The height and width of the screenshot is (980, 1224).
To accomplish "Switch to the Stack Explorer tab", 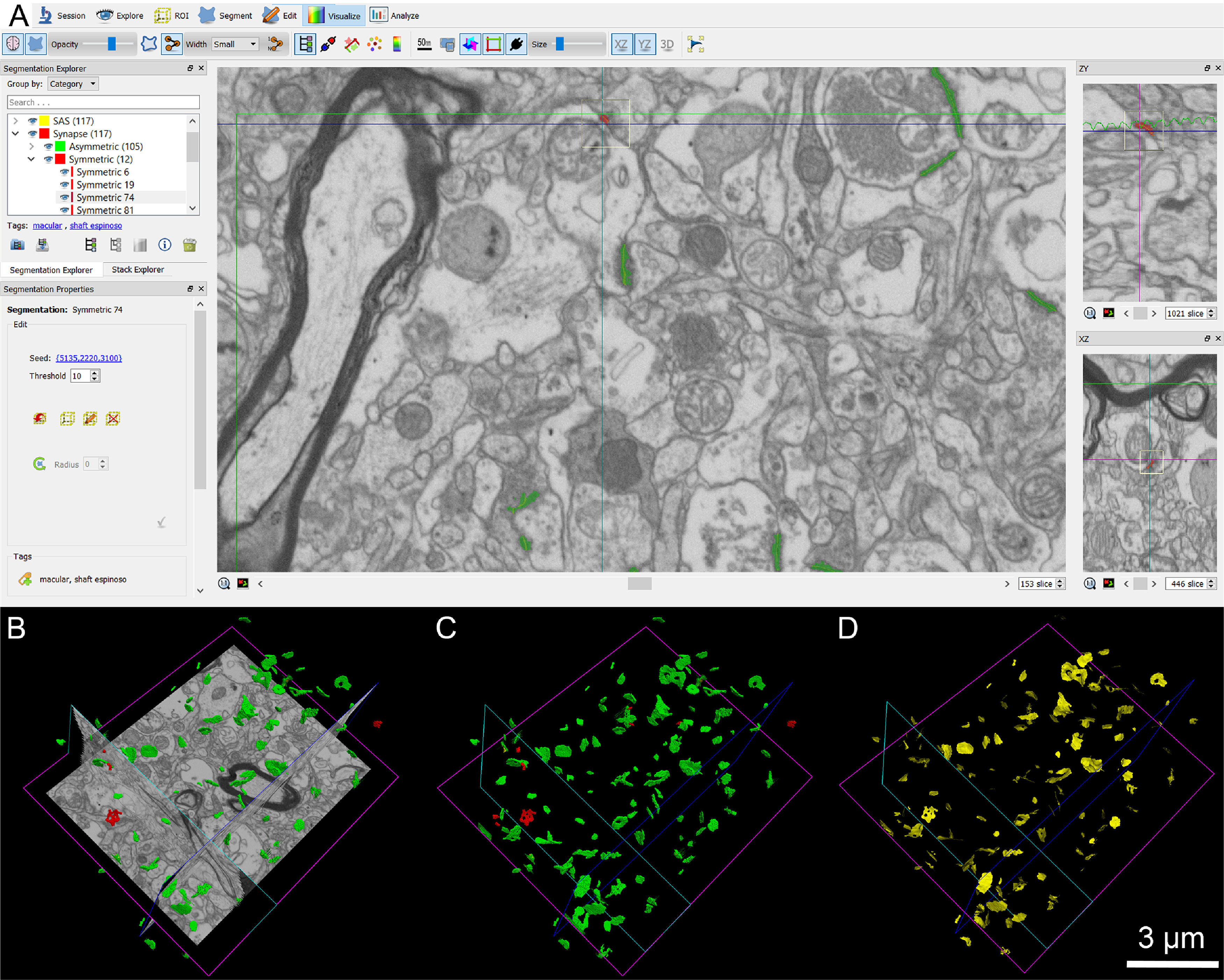I will pos(137,270).
